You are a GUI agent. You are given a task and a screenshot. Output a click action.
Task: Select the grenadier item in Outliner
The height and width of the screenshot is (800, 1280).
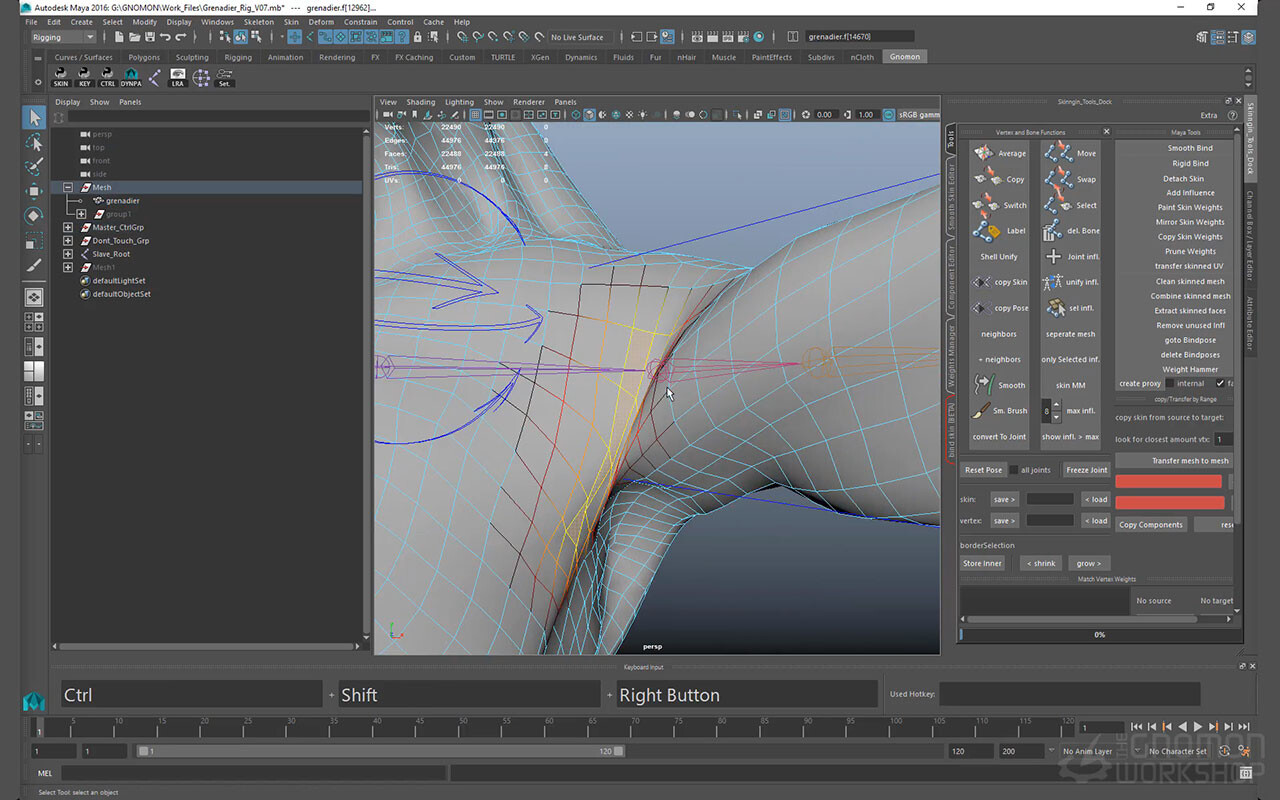122,201
